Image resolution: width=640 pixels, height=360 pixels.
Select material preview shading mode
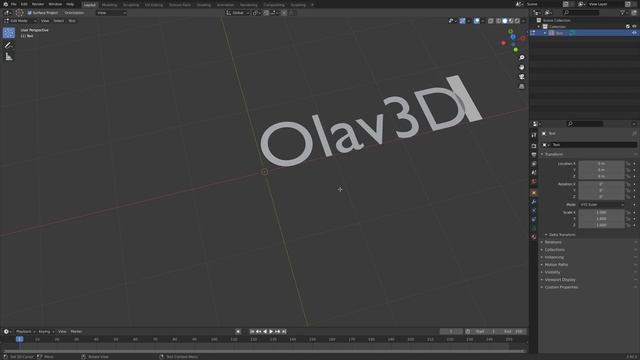pyautogui.click(x=511, y=21)
